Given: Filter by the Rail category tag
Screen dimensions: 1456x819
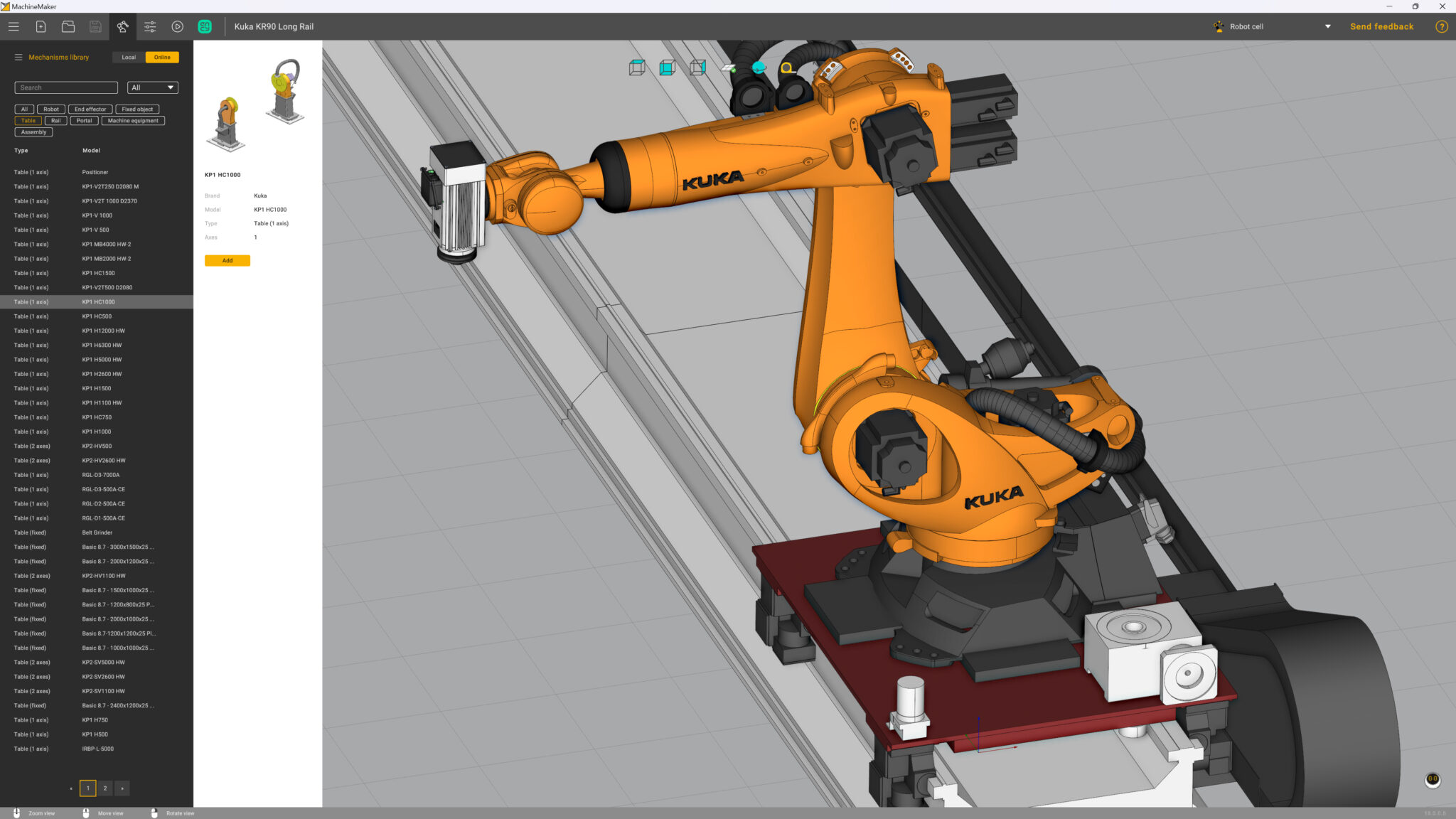Looking at the screenshot, I should click(55, 120).
